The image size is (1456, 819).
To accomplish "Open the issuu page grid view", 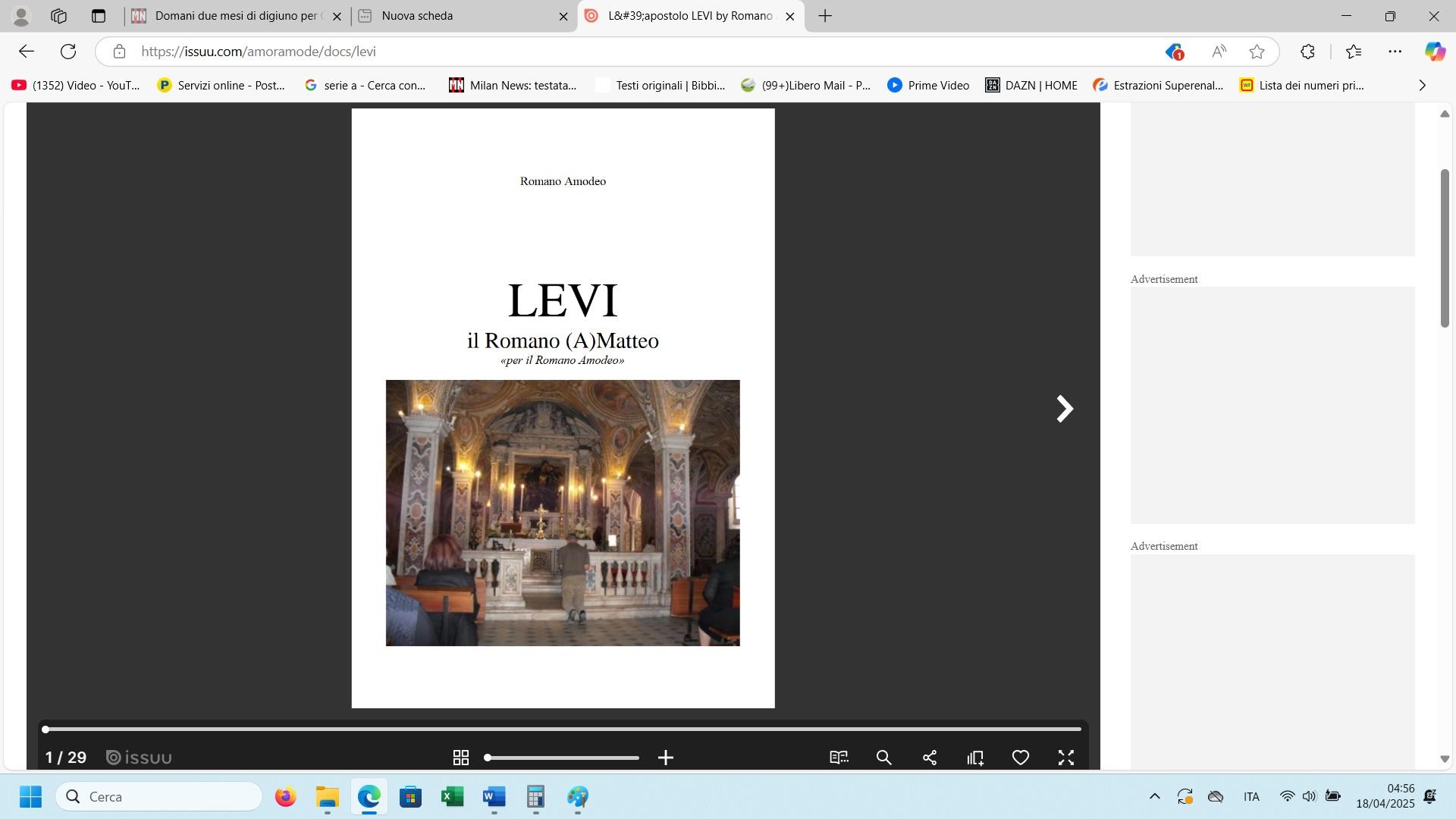I will coord(460,758).
